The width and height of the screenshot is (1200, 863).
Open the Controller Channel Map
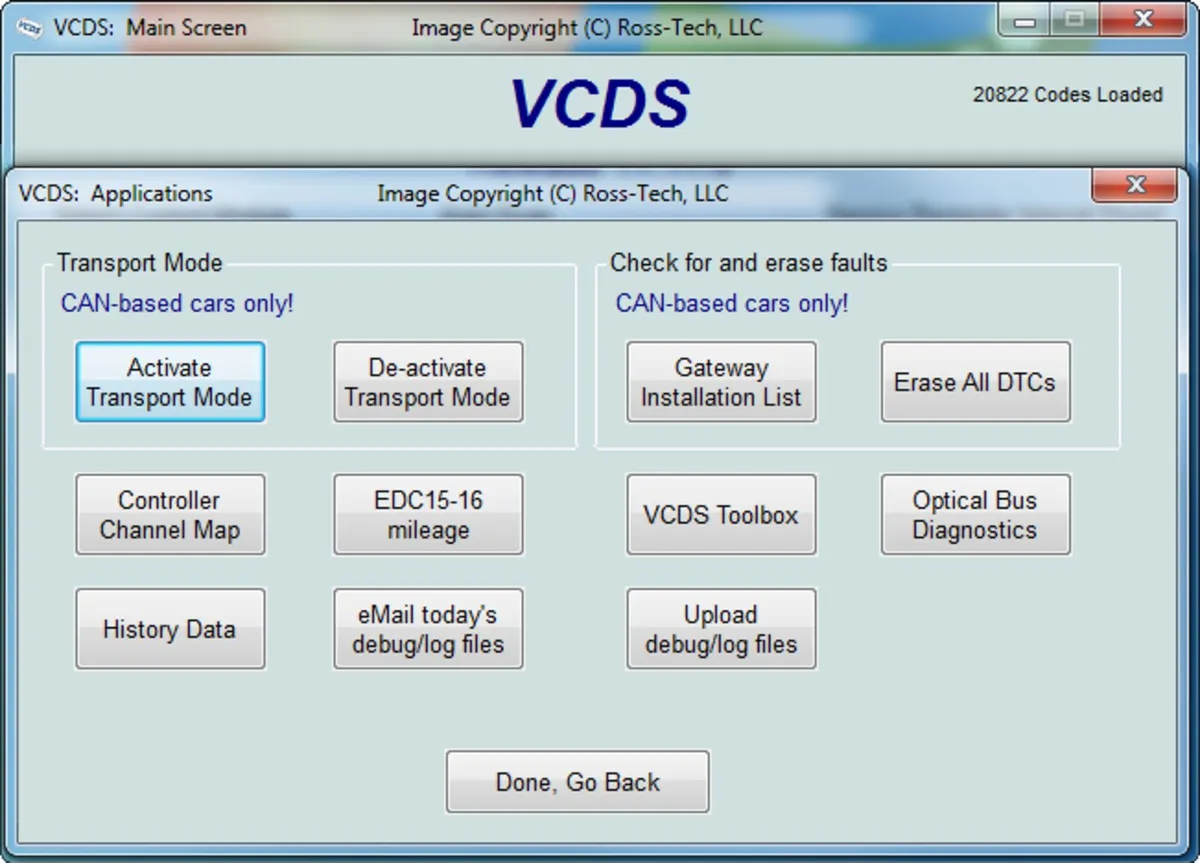click(169, 515)
